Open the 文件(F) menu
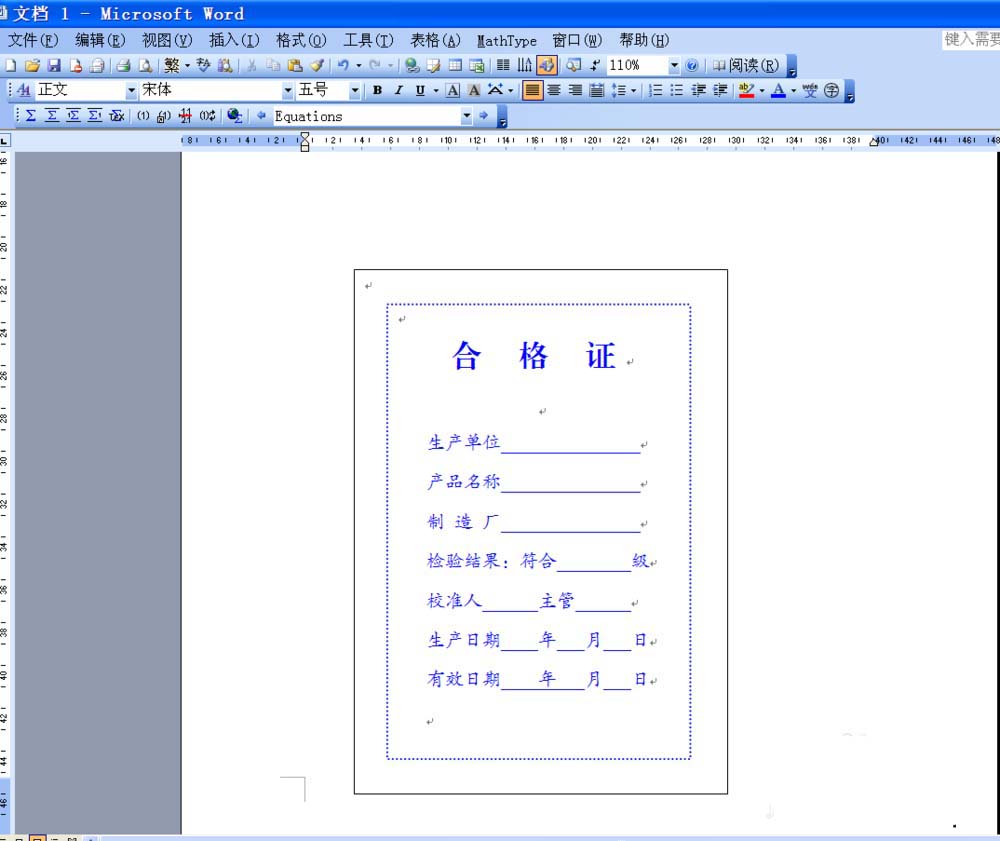This screenshot has height=841, width=1000. click(x=33, y=41)
